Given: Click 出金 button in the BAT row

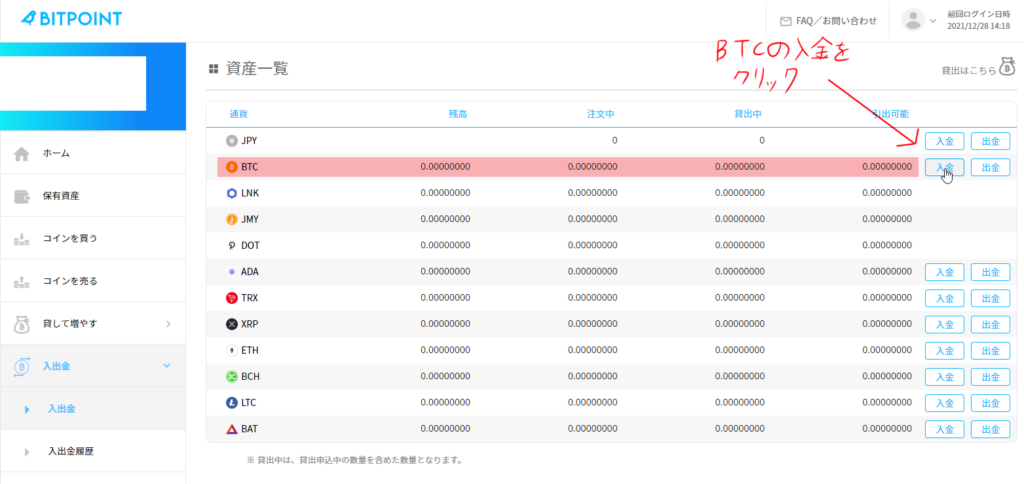Looking at the screenshot, I should click(x=990, y=429).
